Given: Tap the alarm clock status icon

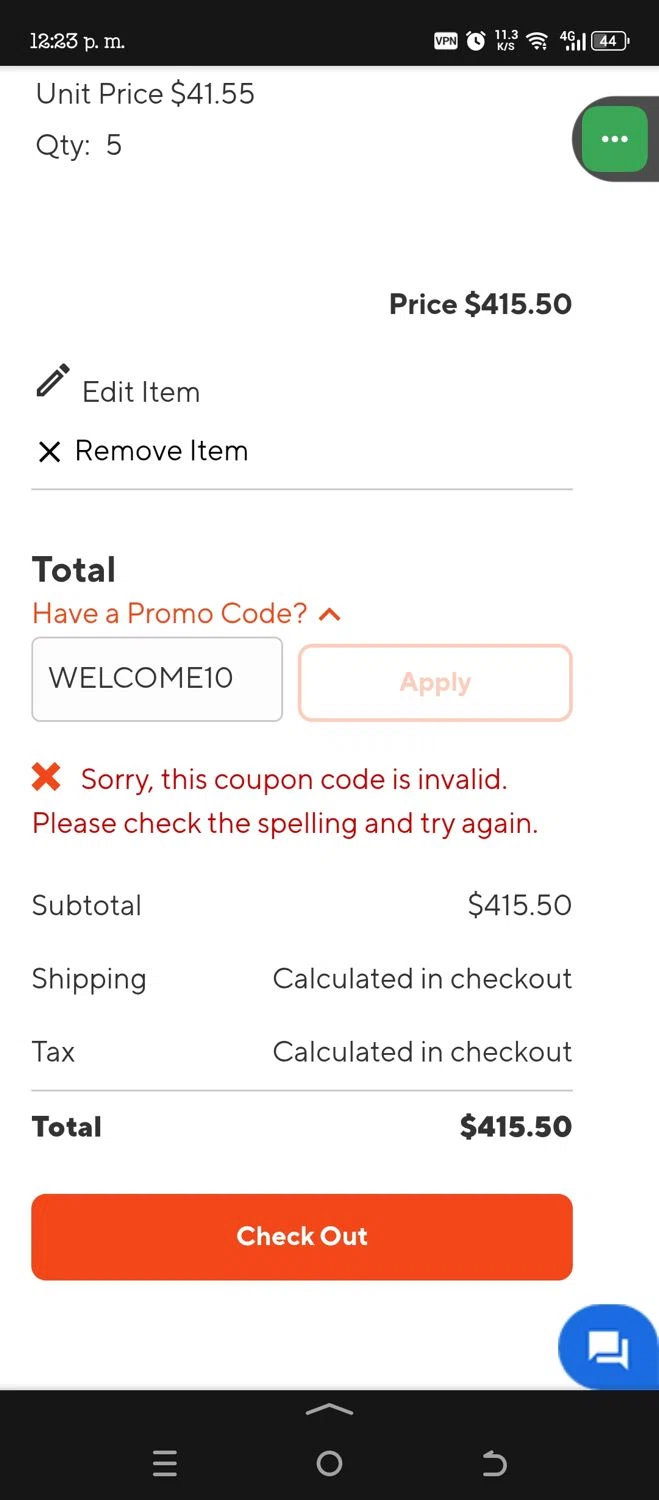Looking at the screenshot, I should coord(476,41).
